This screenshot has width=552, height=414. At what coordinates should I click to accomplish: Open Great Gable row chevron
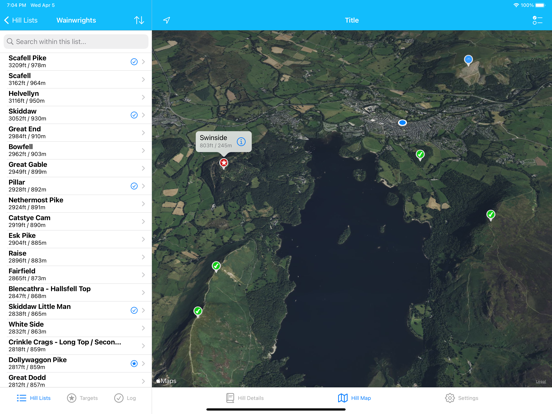(x=143, y=168)
